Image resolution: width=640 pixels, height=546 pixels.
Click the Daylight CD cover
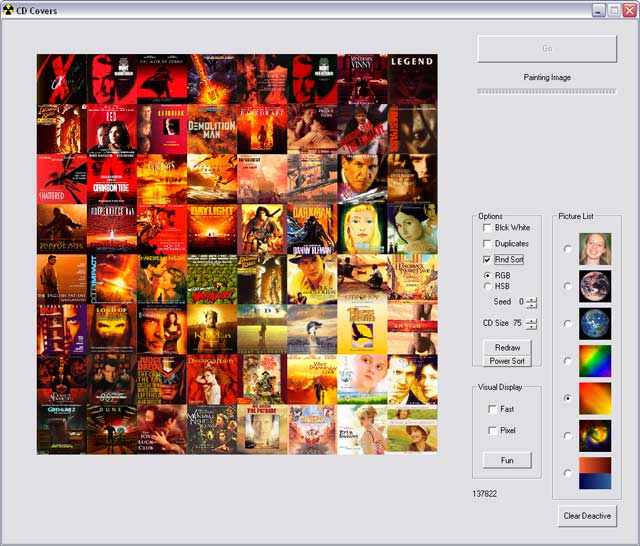coord(212,229)
